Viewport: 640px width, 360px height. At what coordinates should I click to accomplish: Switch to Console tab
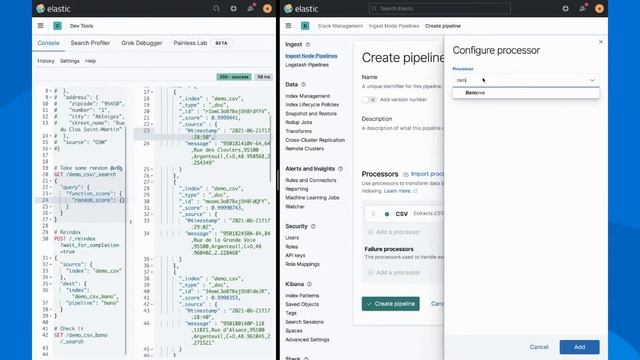[49, 43]
